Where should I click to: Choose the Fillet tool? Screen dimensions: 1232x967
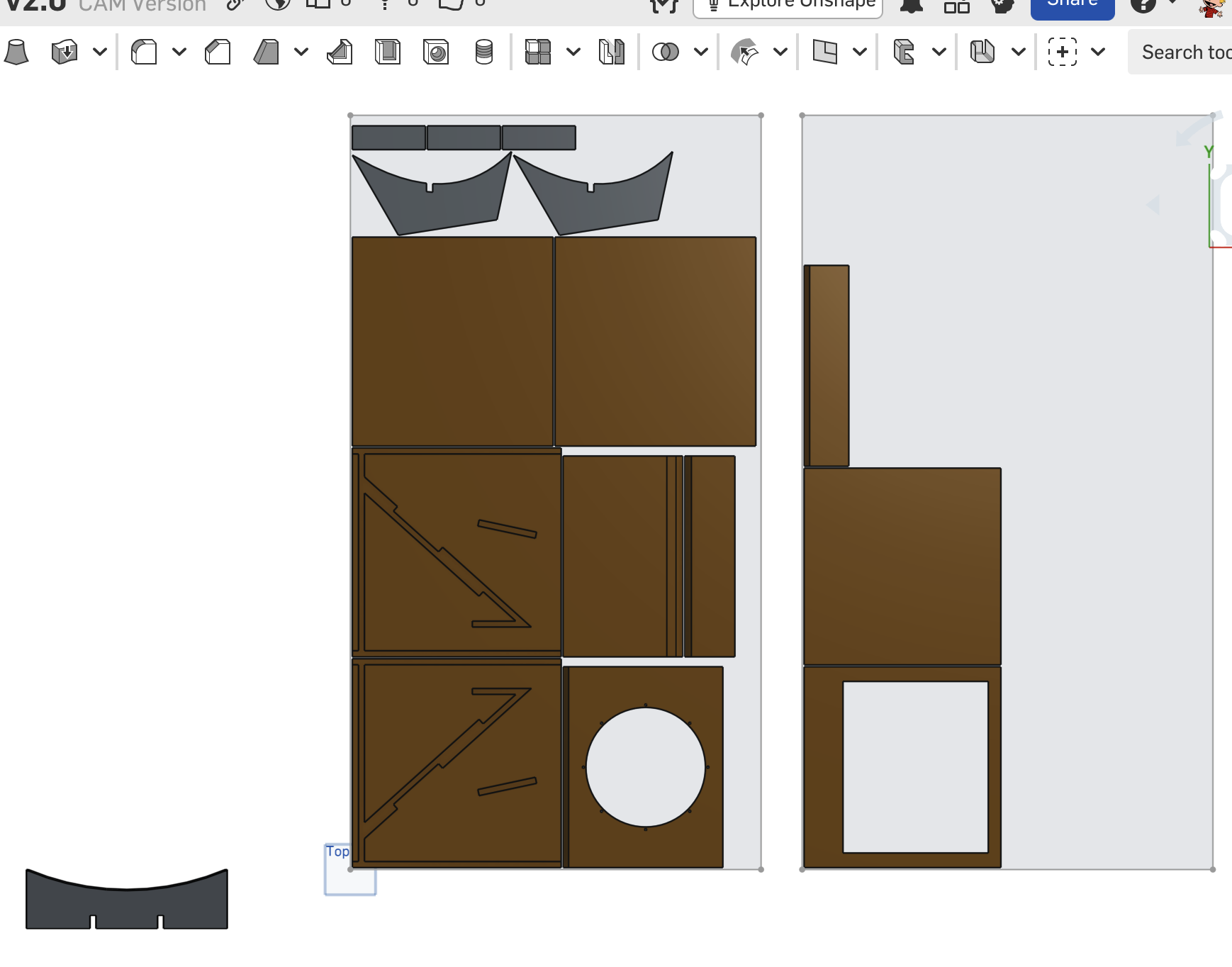click(144, 52)
